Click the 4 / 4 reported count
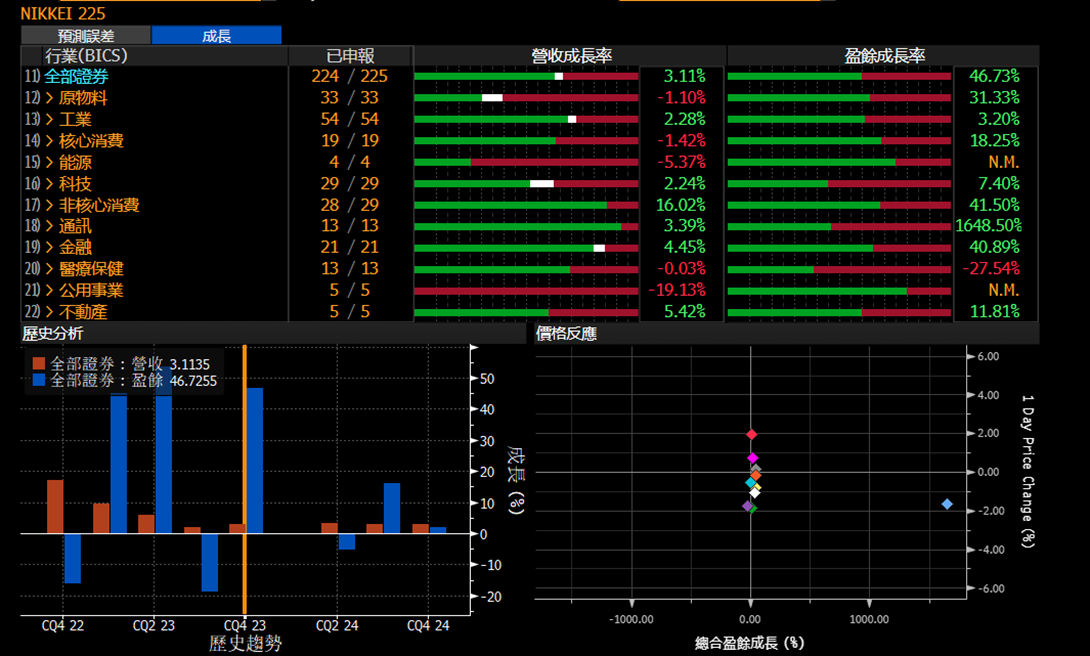The image size is (1090, 656). [x=350, y=162]
